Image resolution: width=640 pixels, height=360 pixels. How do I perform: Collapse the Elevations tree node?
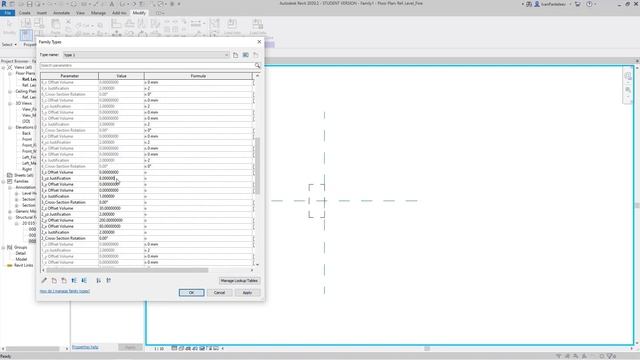10,127
